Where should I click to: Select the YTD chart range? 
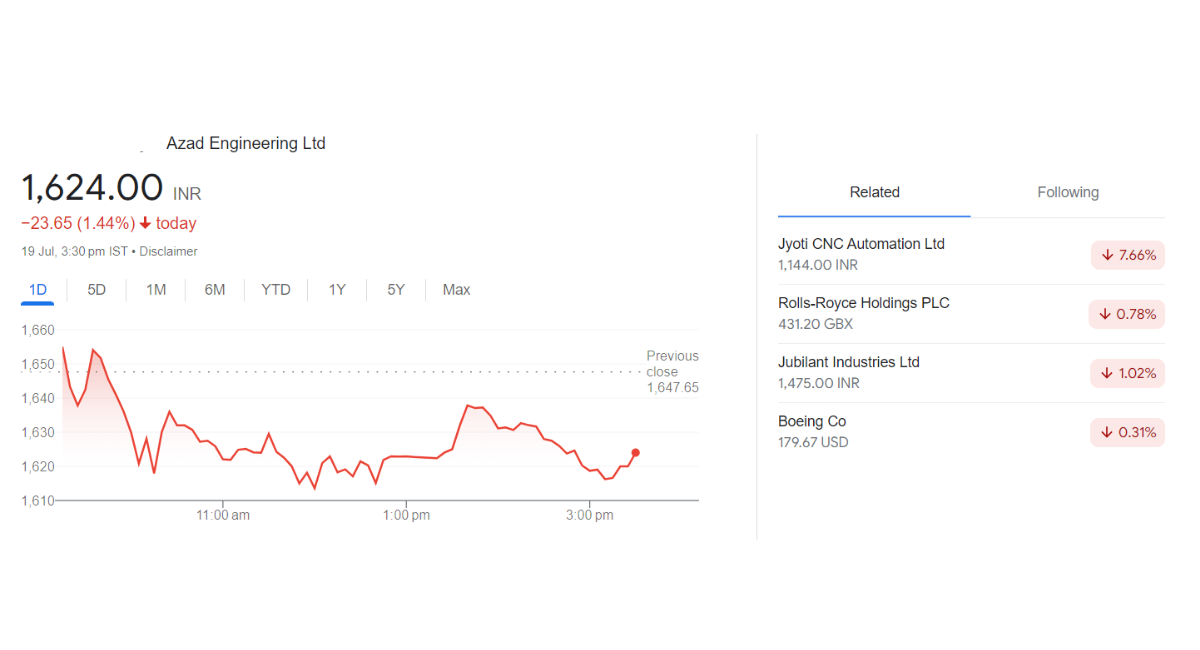tap(276, 290)
